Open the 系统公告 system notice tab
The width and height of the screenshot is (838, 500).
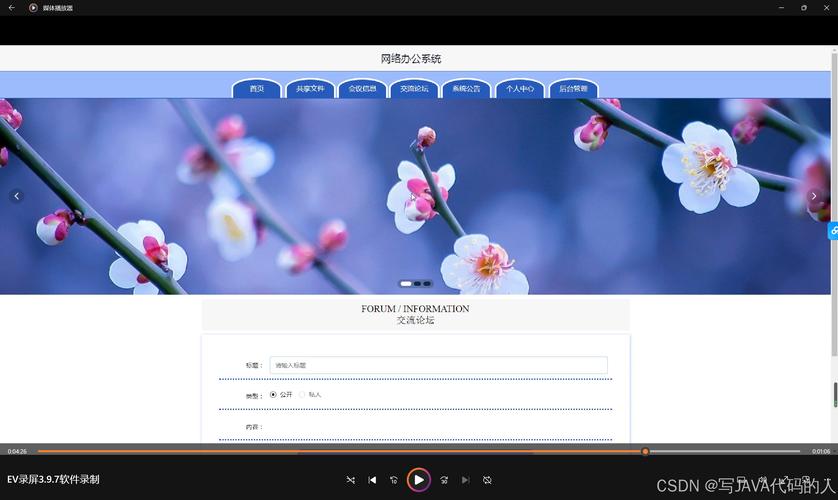[467, 89]
